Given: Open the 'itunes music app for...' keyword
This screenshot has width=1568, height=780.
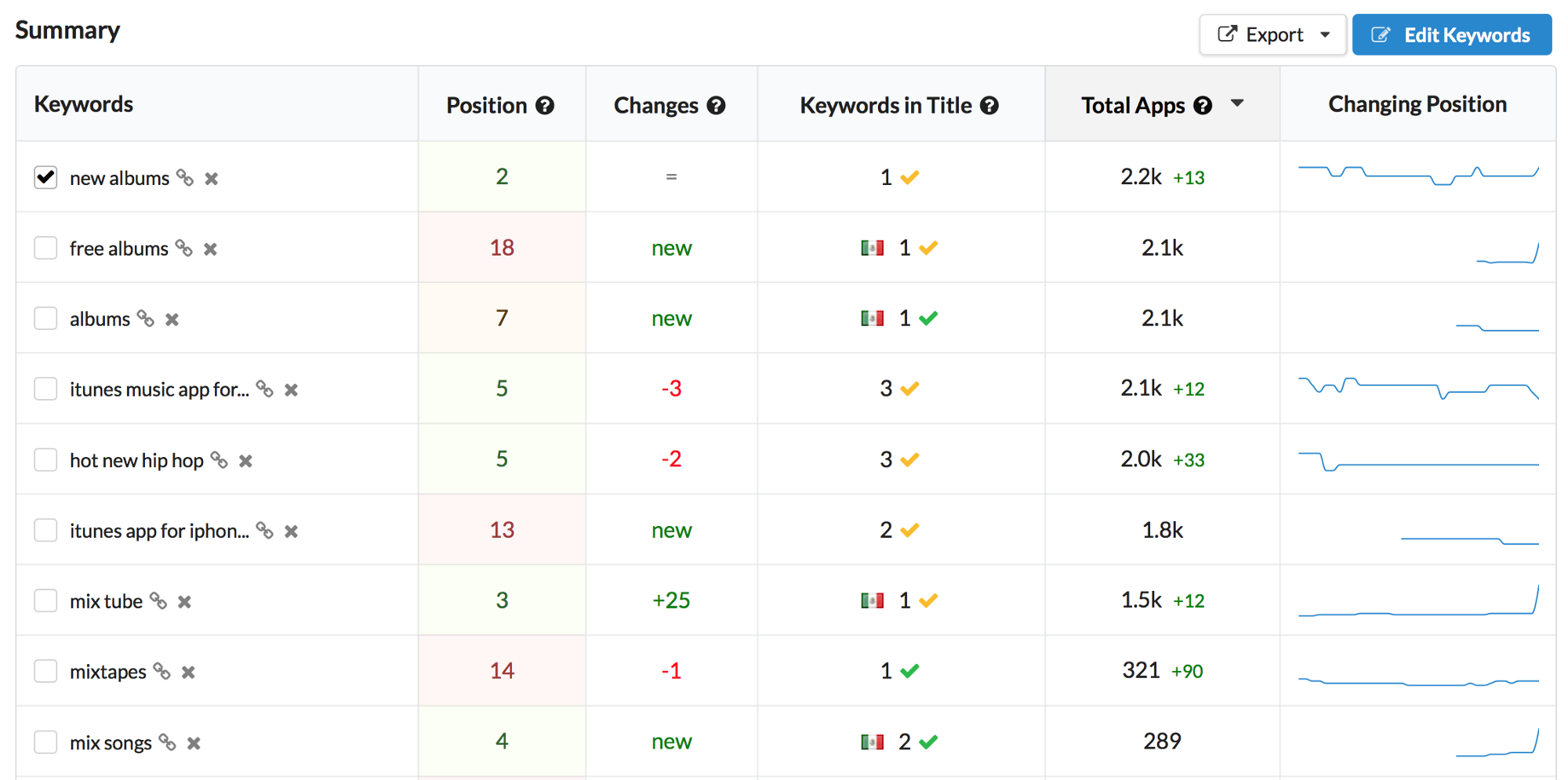Looking at the screenshot, I should 159,390.
